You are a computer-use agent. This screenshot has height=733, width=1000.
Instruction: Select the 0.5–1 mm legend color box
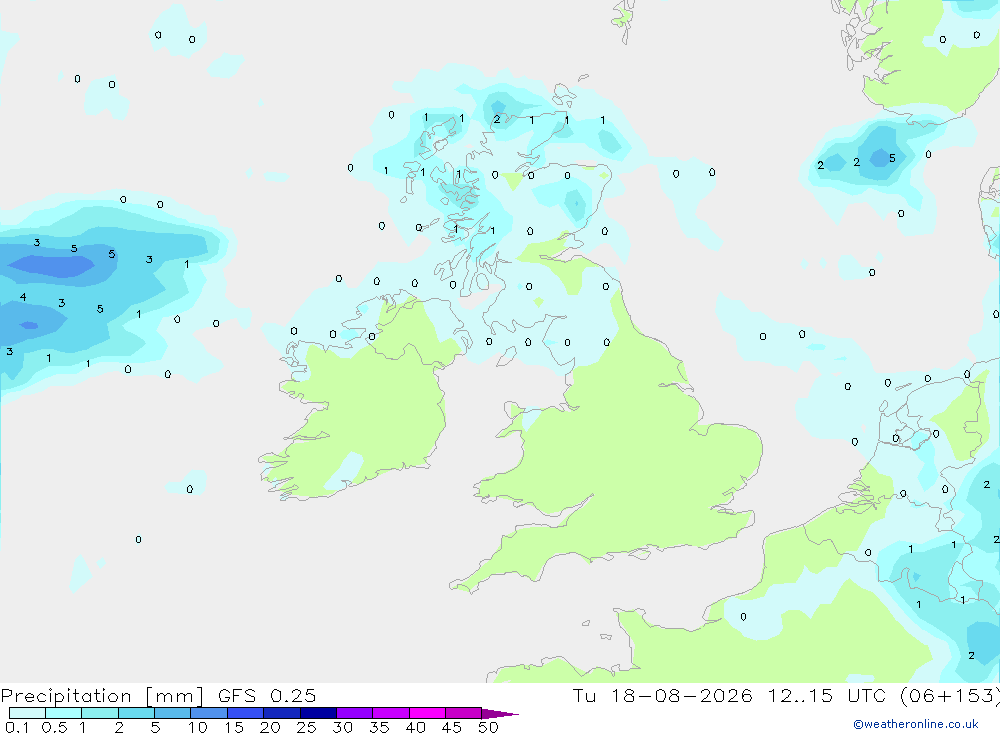coord(64,713)
